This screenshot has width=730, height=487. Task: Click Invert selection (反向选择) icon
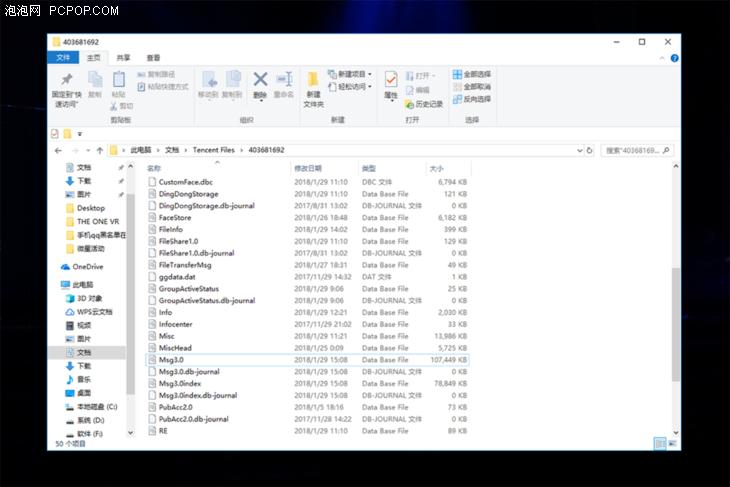coord(457,99)
